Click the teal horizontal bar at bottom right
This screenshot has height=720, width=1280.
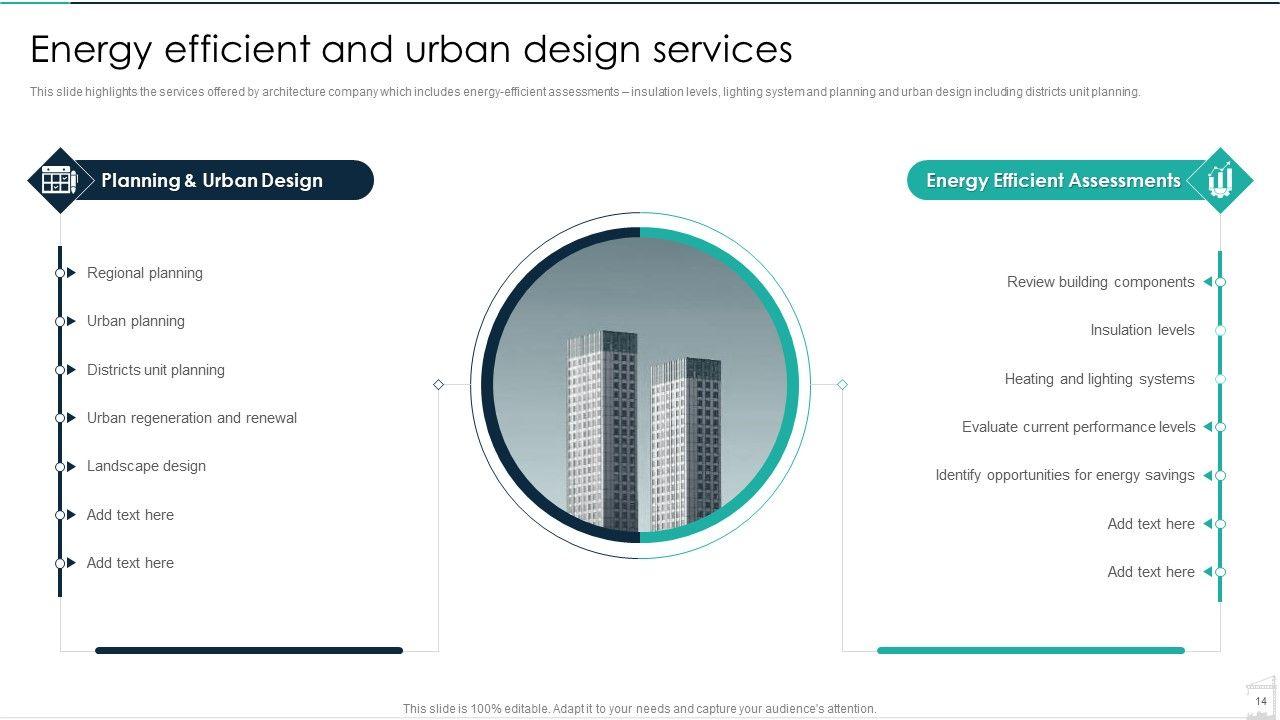[1030, 651]
